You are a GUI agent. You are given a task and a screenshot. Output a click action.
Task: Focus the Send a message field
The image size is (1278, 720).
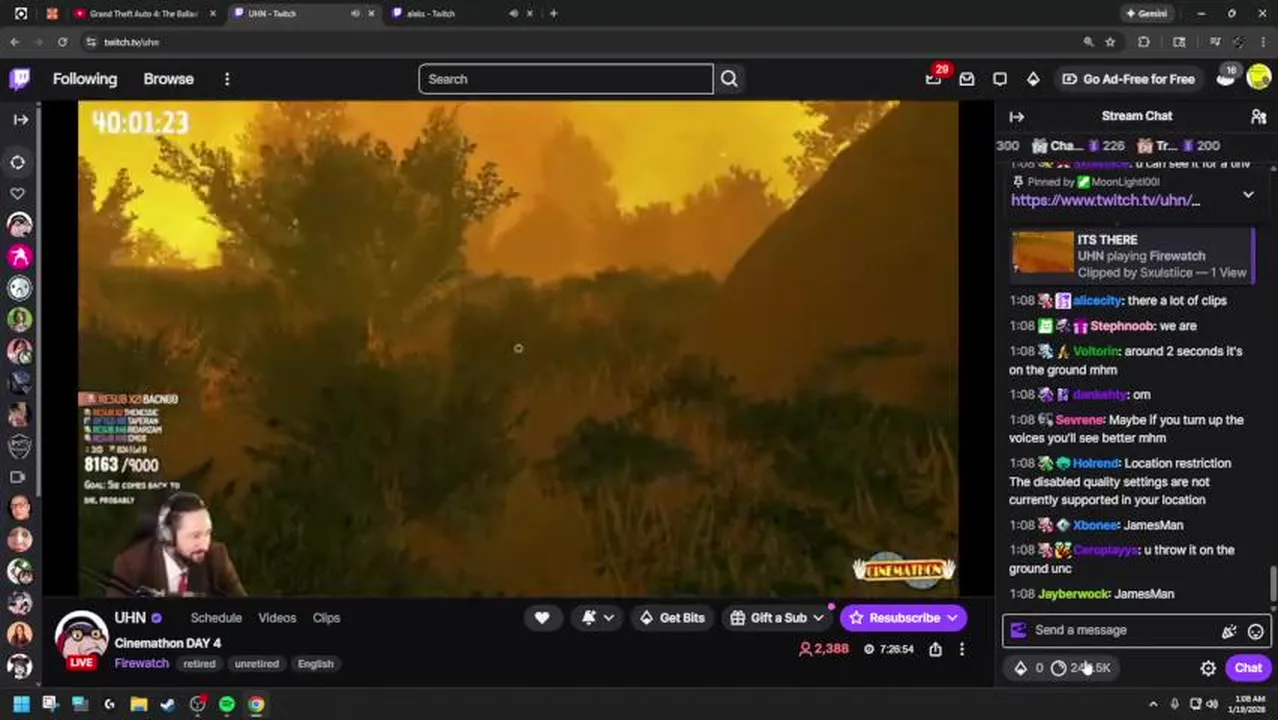click(1122, 631)
